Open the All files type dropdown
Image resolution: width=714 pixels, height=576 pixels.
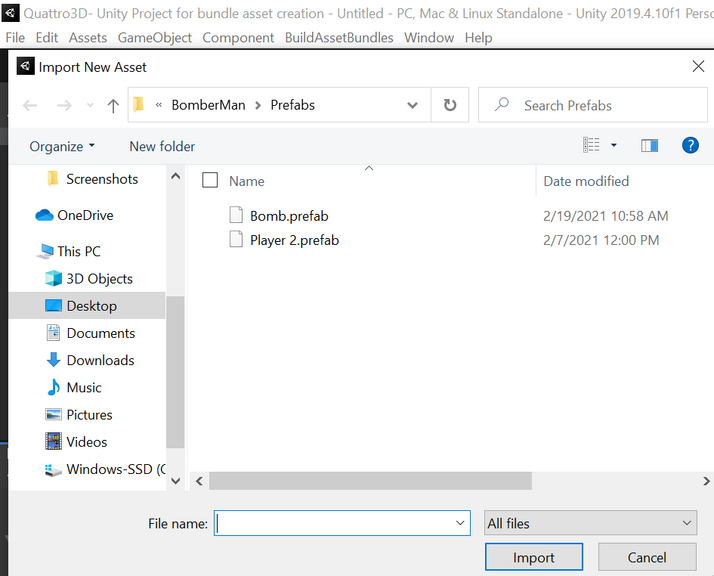[x=589, y=523]
